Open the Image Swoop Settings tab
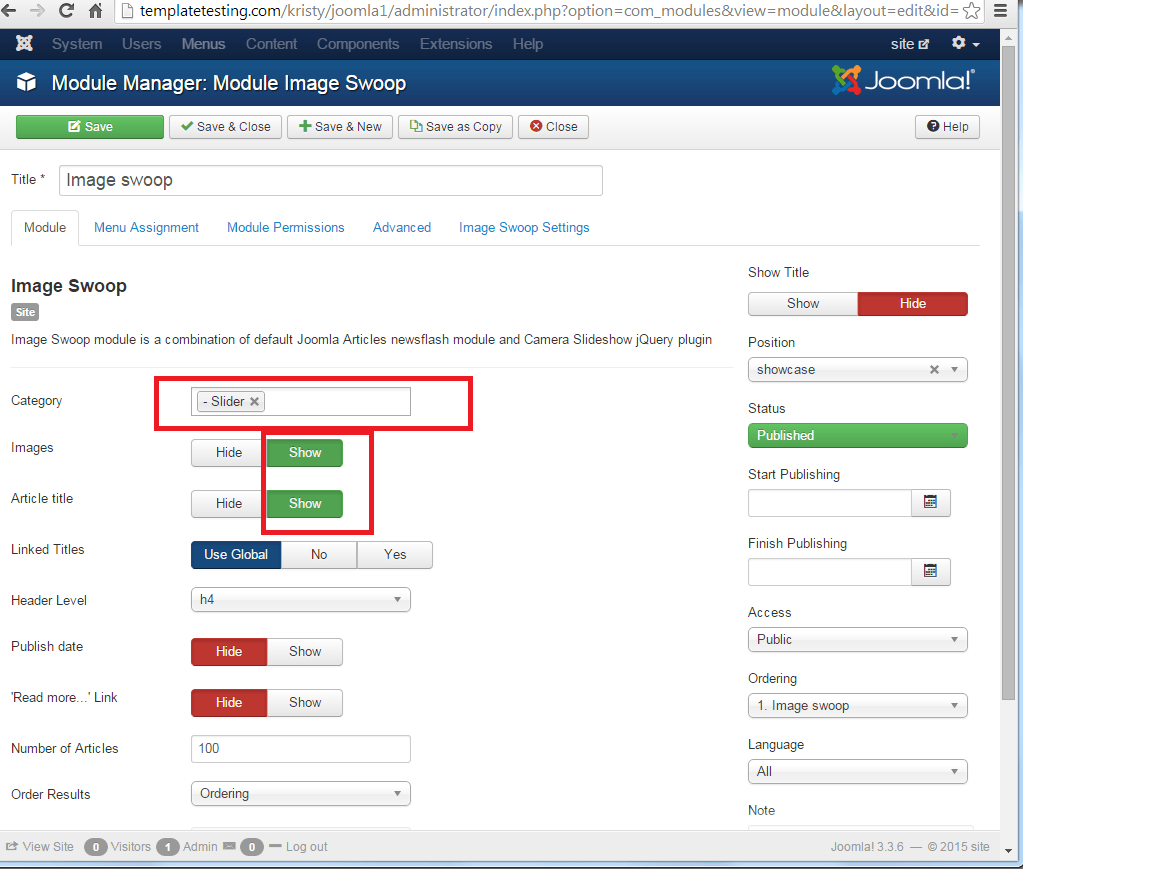The height and width of the screenshot is (869, 1152). click(x=524, y=227)
